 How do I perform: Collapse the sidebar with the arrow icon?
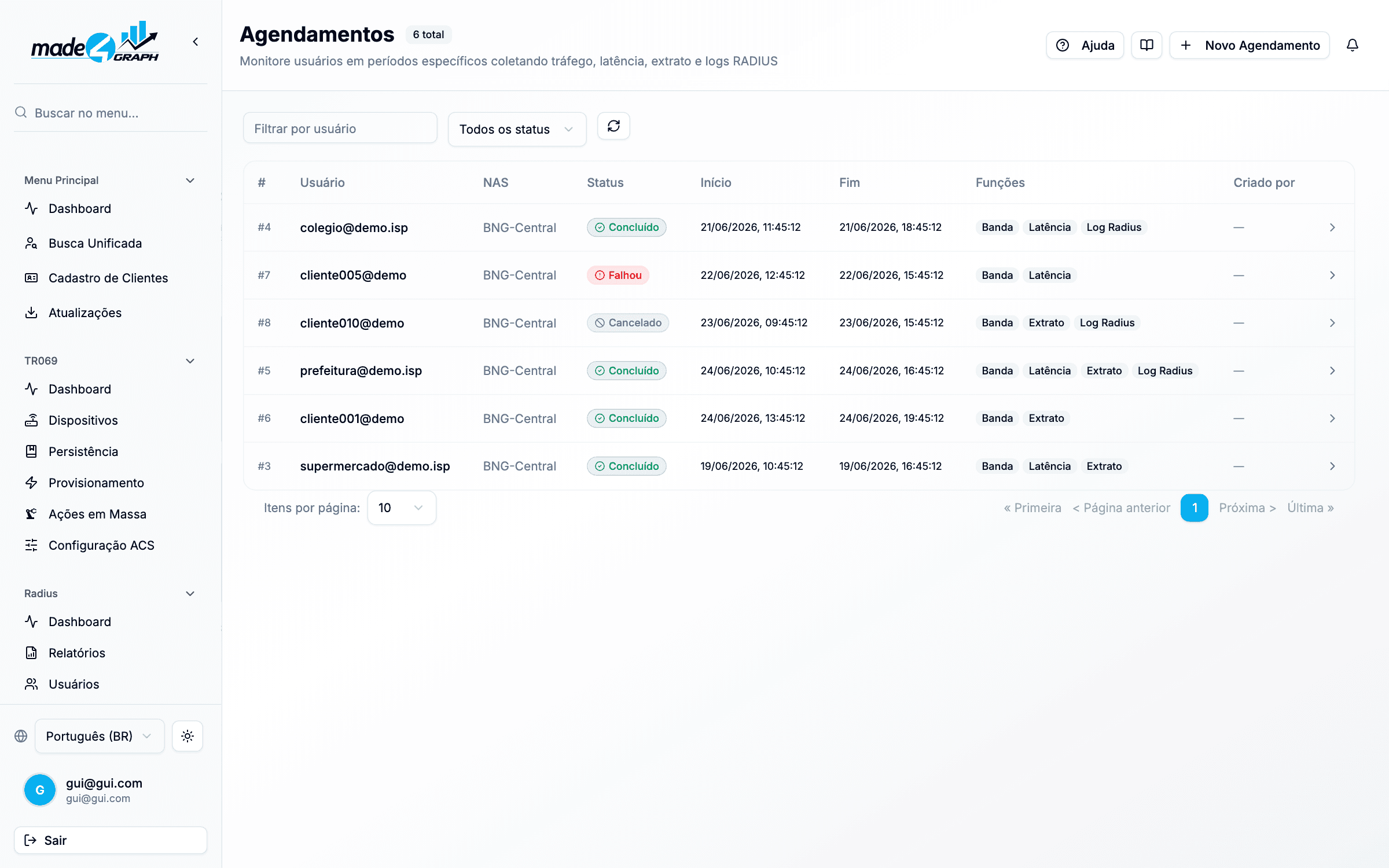(x=196, y=42)
